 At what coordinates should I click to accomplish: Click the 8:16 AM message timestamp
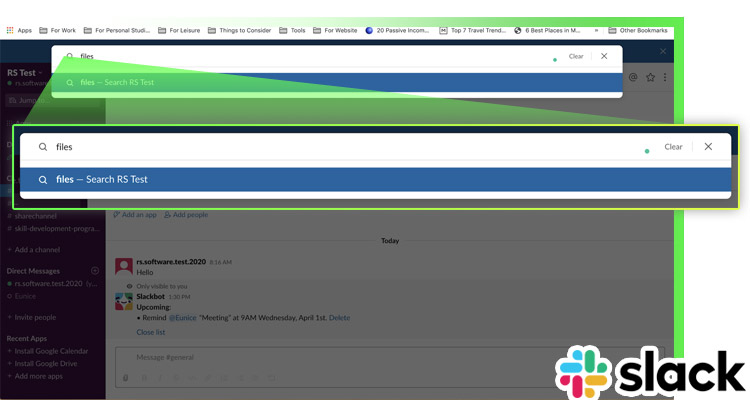[221, 262]
